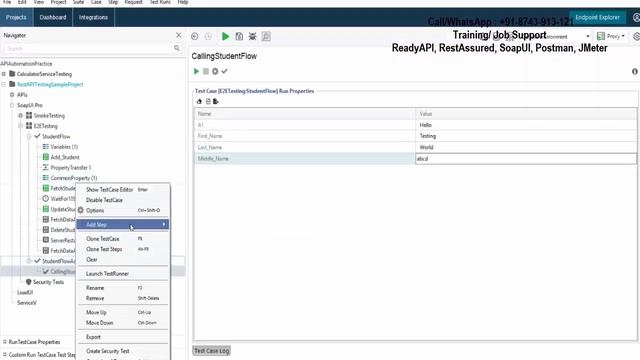
Task: Expand the SmokeTesting suite node
Action: [x=20, y=116]
